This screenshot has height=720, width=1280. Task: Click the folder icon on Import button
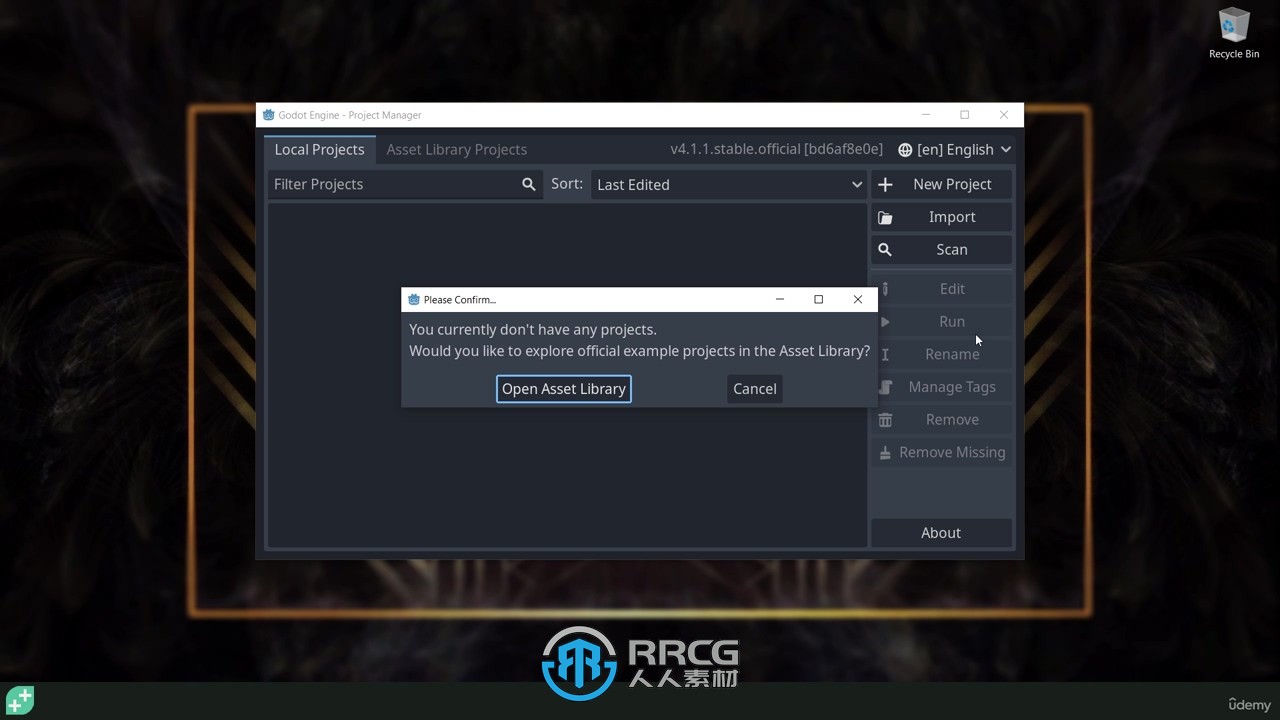(885, 218)
